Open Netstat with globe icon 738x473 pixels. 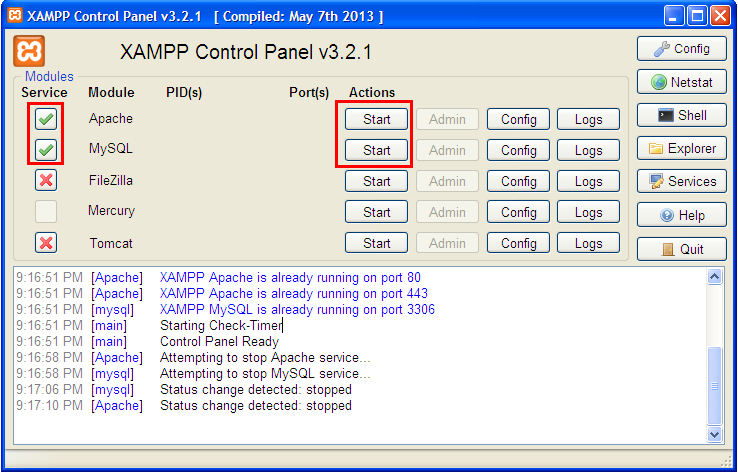[x=682, y=82]
